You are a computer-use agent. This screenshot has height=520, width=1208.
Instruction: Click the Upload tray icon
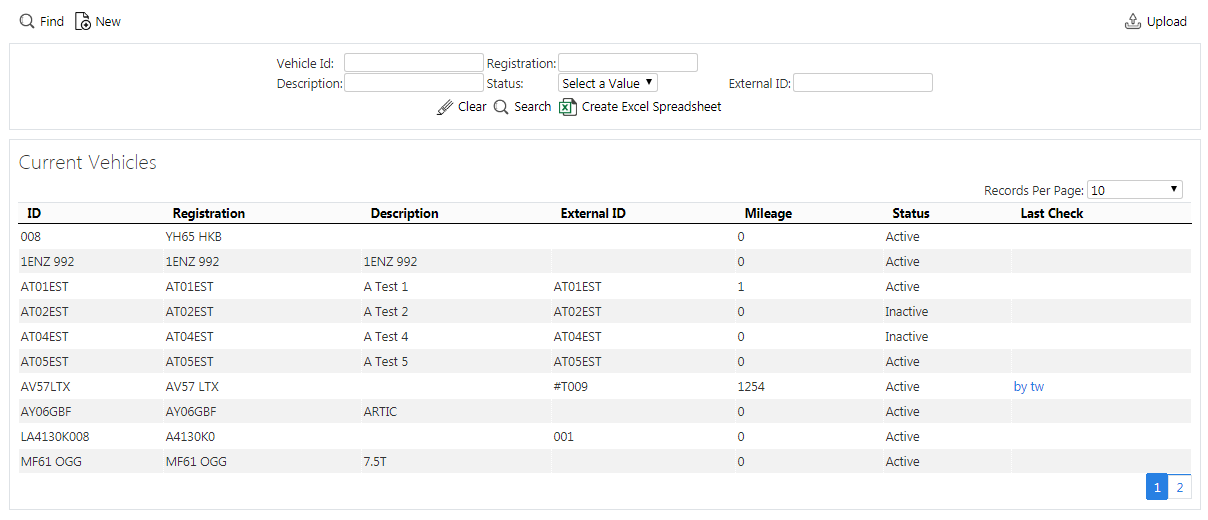pyautogui.click(x=1133, y=21)
